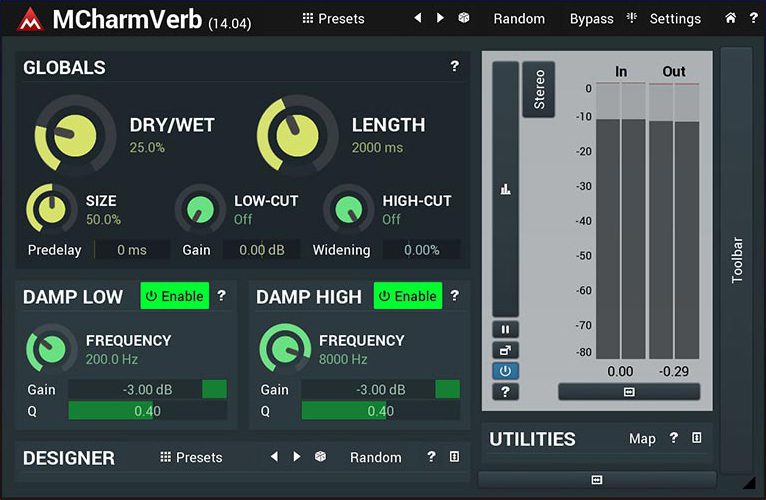Click the Predelay value field

pos(131,250)
